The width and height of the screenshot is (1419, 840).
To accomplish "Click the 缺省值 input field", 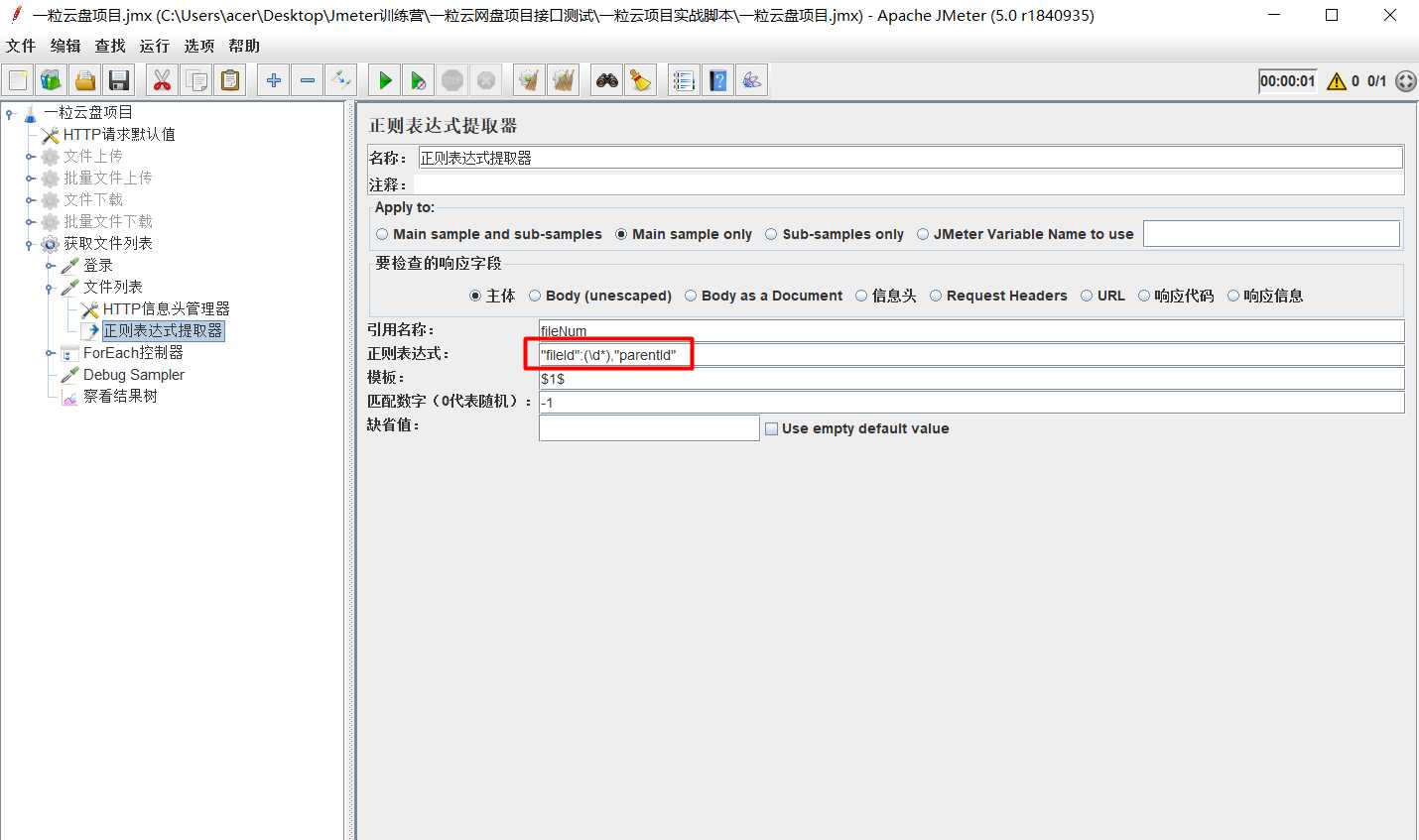I will 649,427.
